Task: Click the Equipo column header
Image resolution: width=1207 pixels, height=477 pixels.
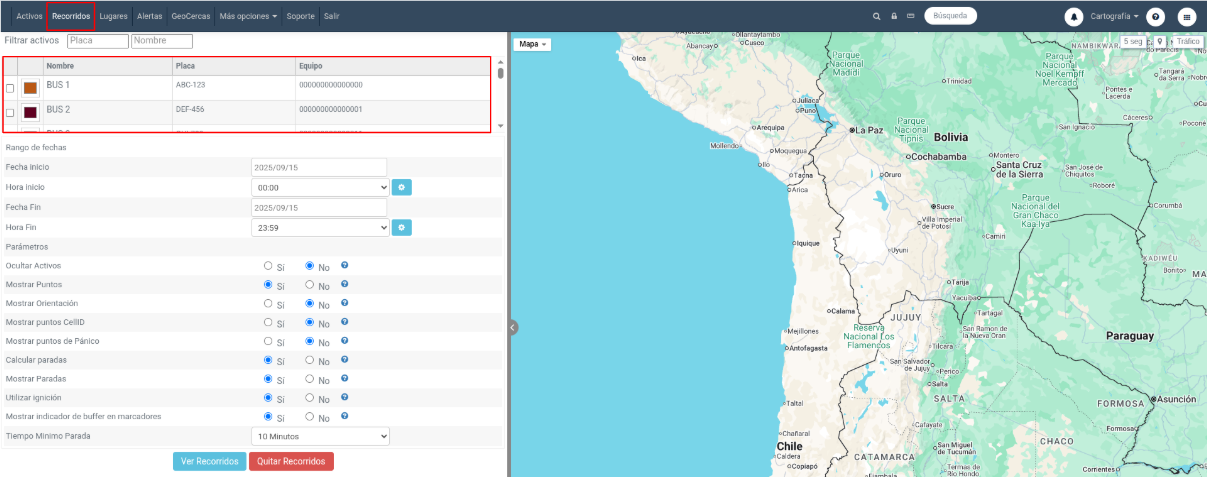Action: [x=394, y=66]
